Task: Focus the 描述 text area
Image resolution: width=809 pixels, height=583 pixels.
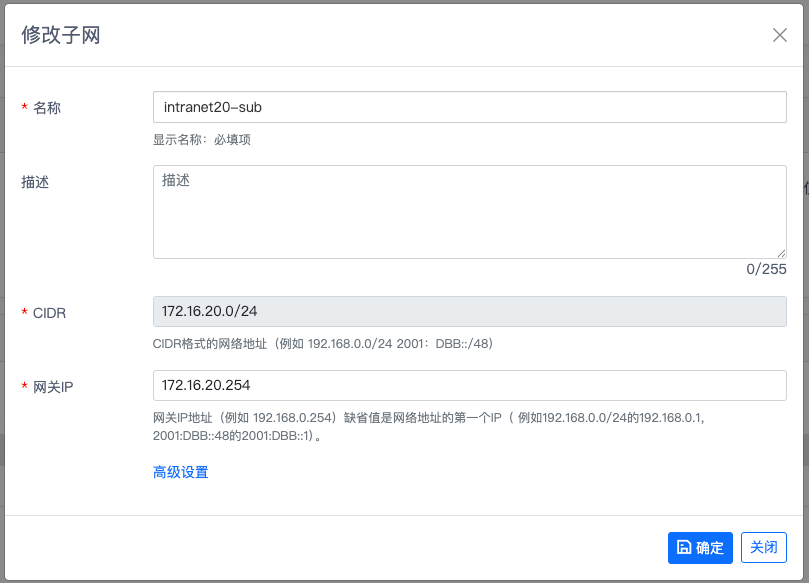Action: click(x=469, y=211)
